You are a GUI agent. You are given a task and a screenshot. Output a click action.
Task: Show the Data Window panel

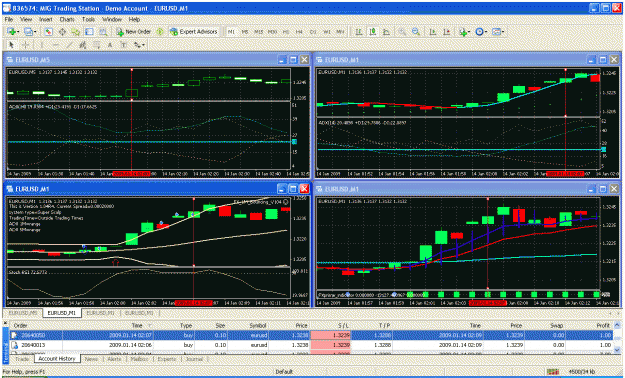click(62, 32)
